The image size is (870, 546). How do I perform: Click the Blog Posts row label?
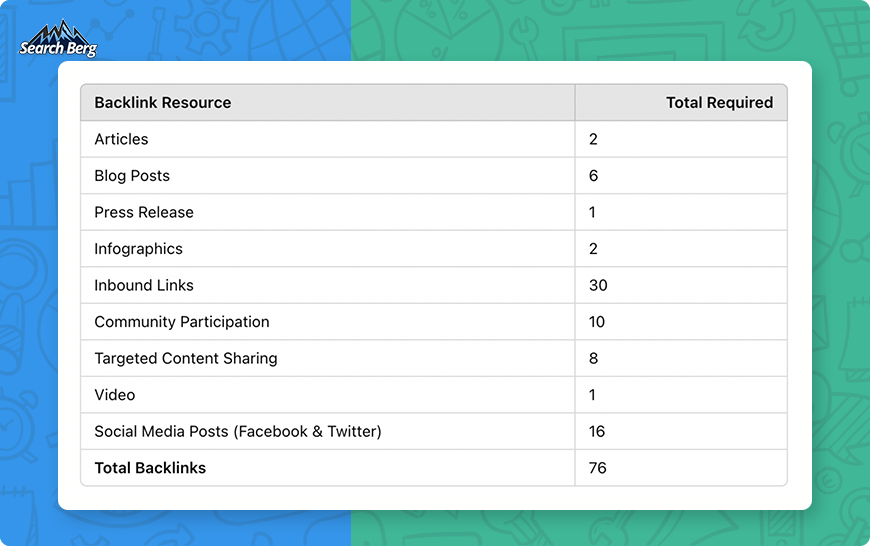(132, 176)
